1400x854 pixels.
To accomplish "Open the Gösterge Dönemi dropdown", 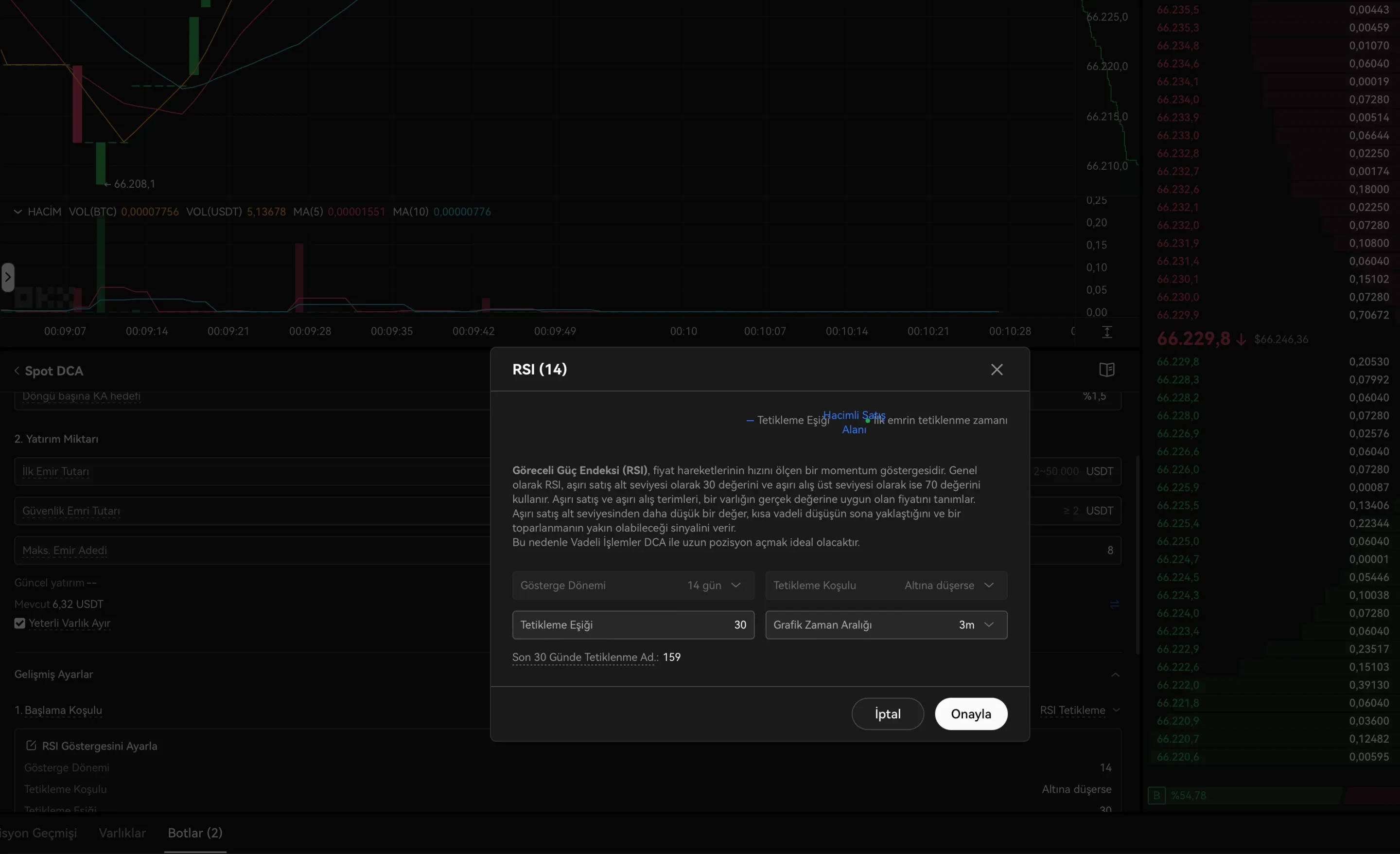I will click(x=633, y=585).
